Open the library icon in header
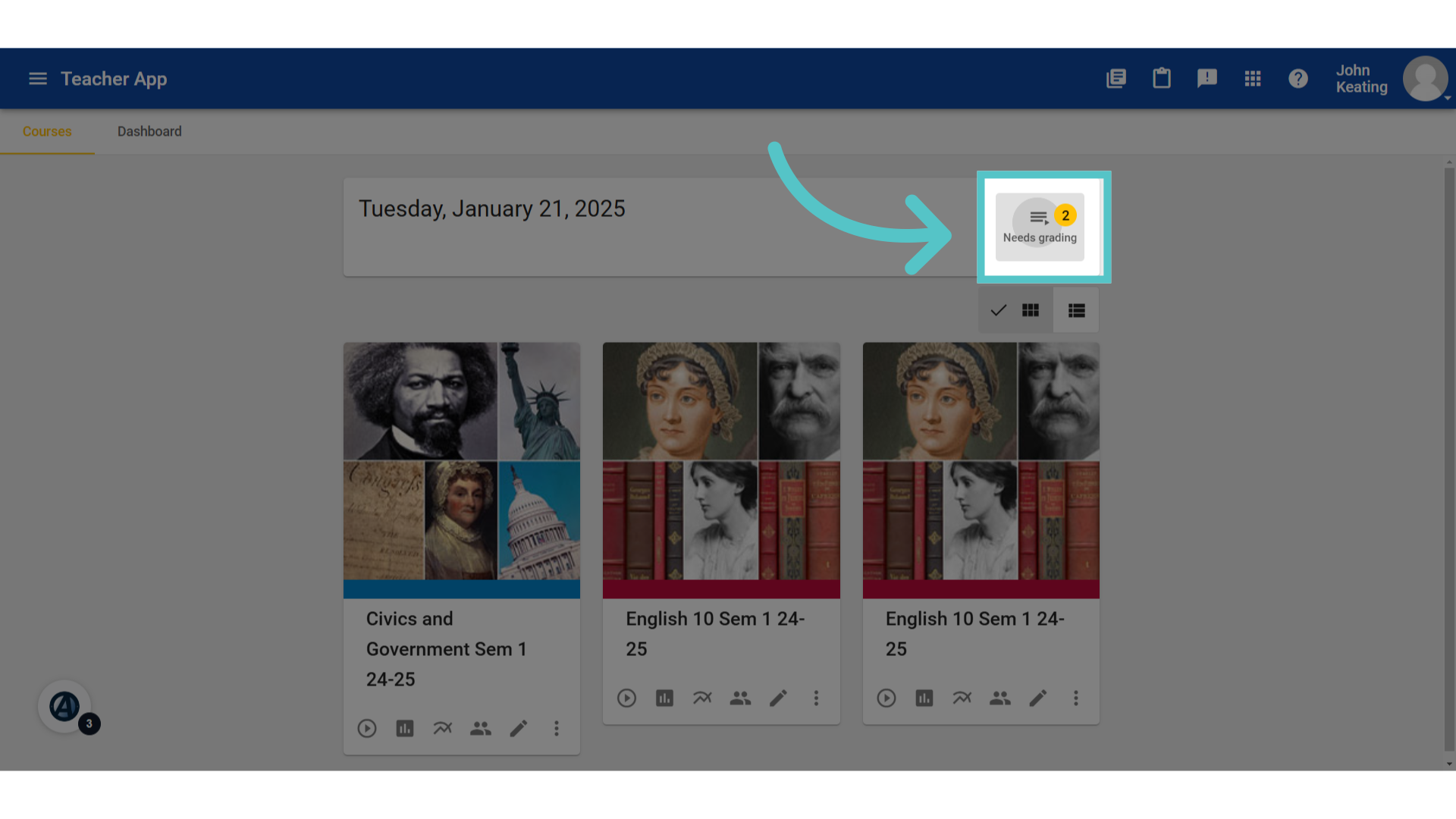Viewport: 1456px width, 819px height. coord(1116,79)
